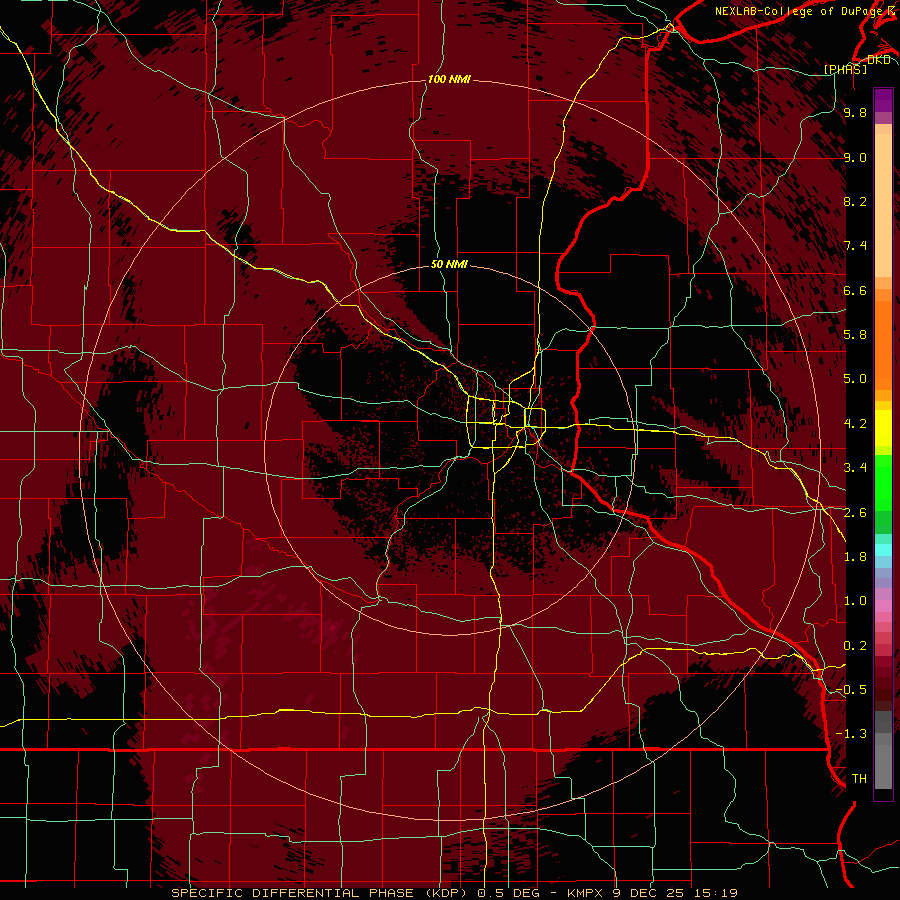
Task: Click the 3.4 legend value
Action: coord(855,468)
